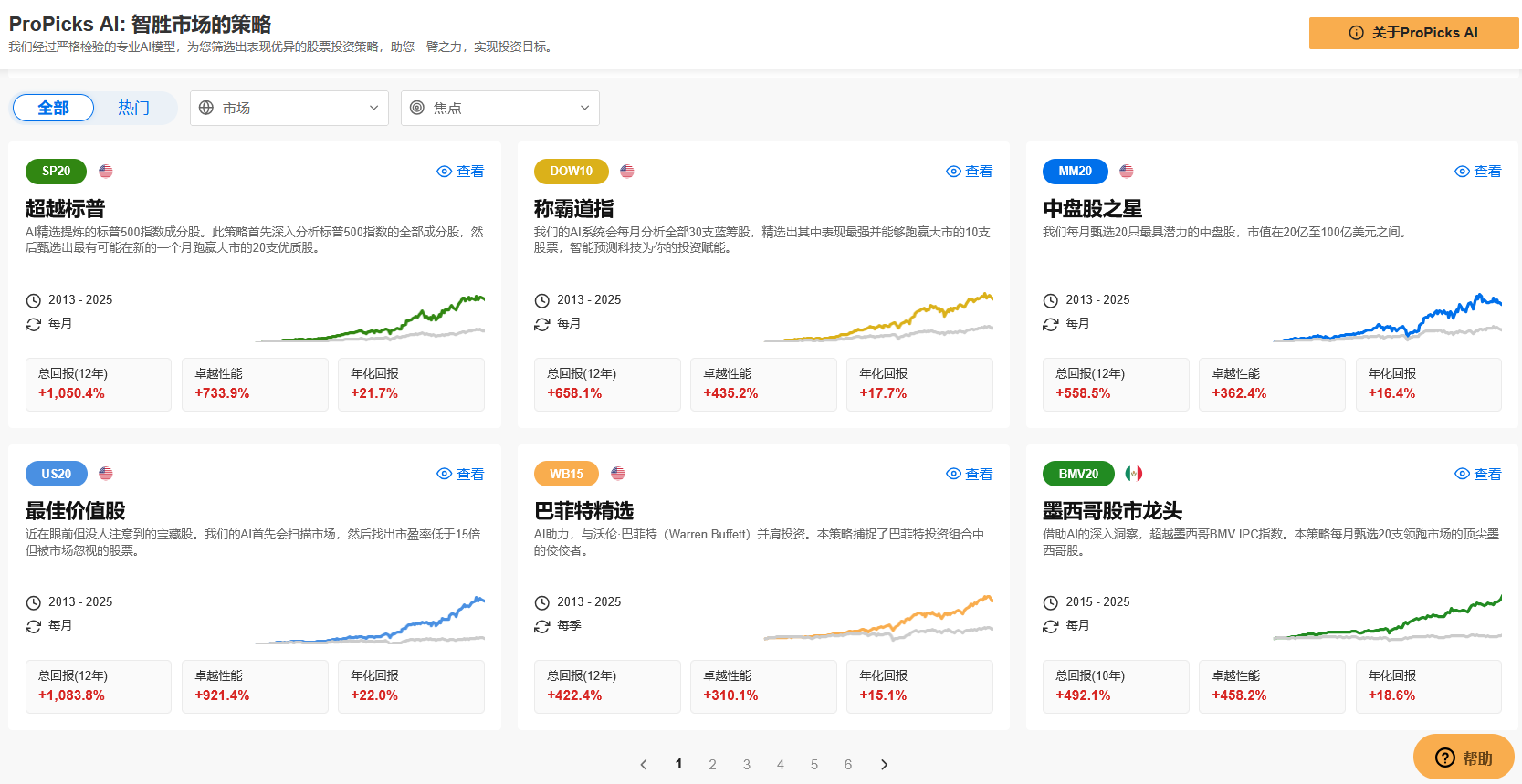
Task: Click the Mexico flag next to BMV20
Action: tap(1134, 473)
